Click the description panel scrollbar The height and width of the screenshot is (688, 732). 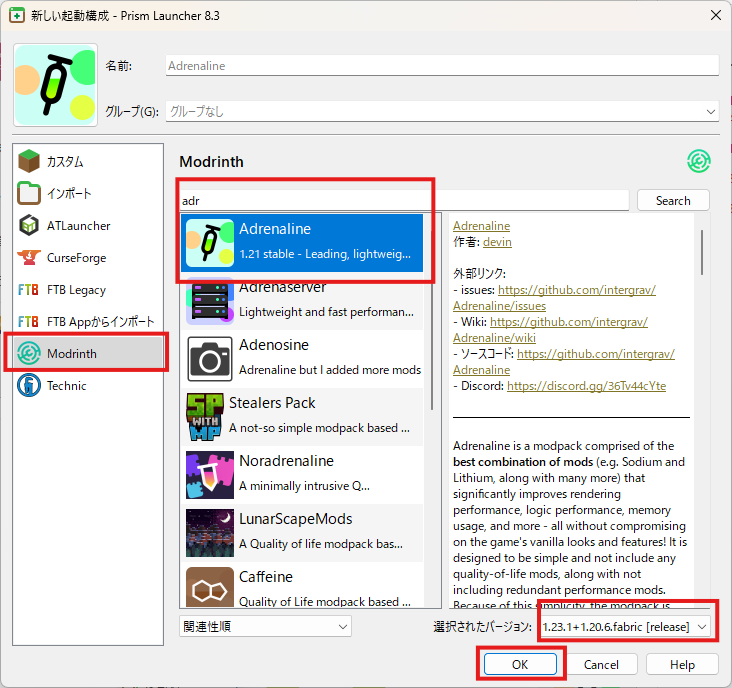pos(702,252)
